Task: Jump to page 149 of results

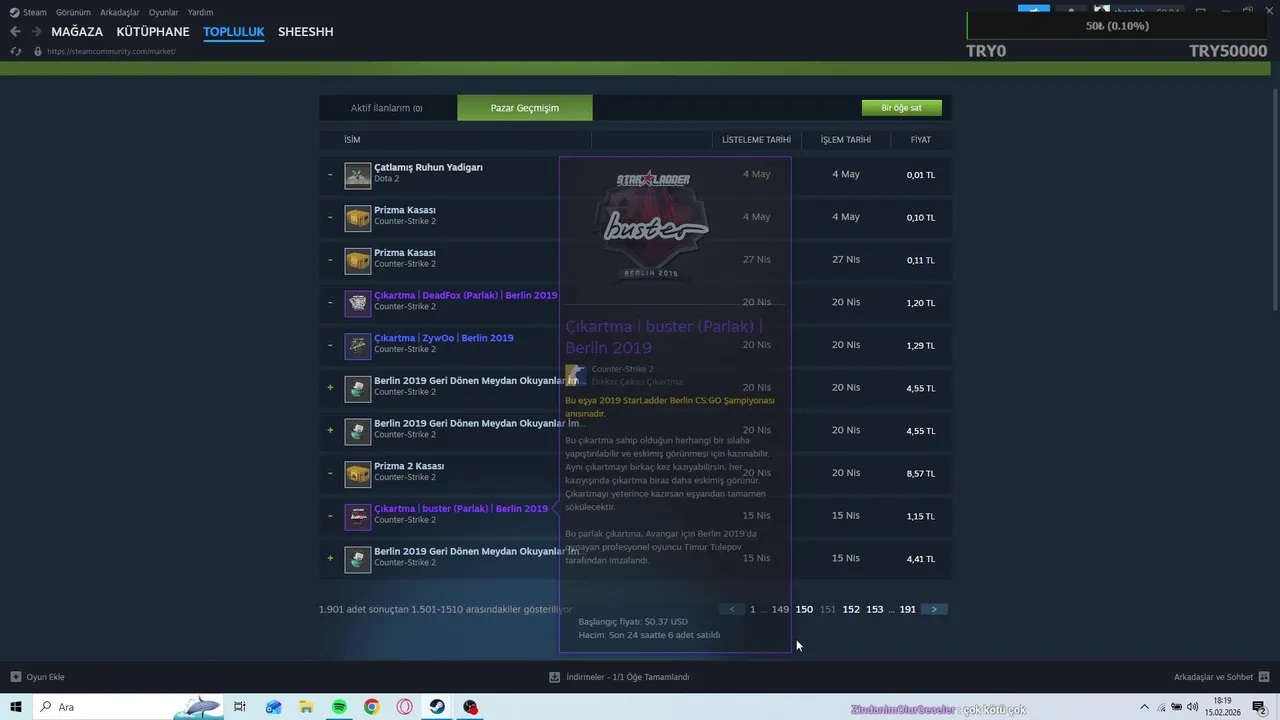Action: point(780,609)
